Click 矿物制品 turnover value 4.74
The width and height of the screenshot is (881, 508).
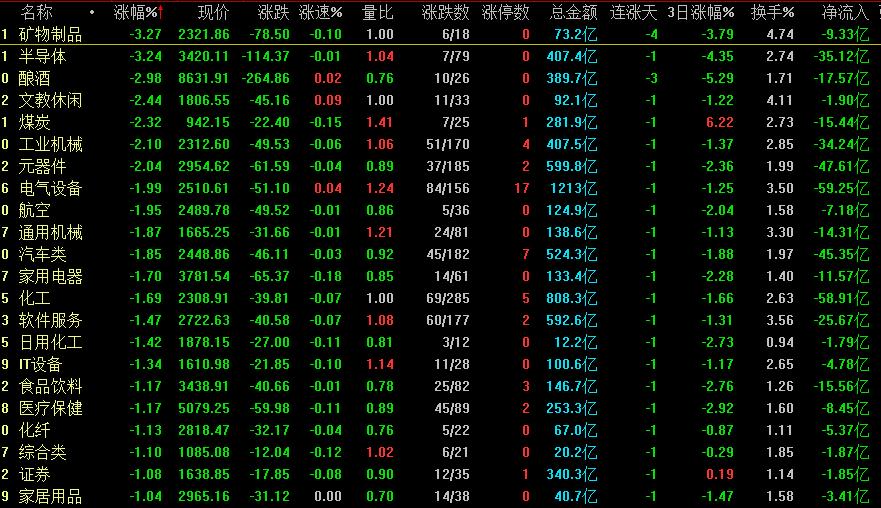[780, 34]
